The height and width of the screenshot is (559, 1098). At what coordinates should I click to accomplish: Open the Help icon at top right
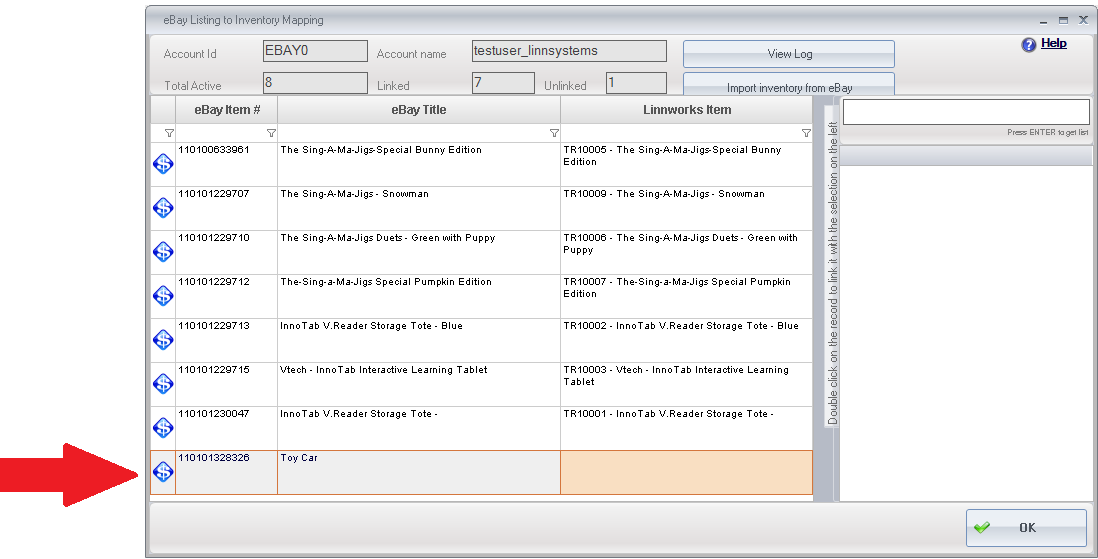[1028, 45]
